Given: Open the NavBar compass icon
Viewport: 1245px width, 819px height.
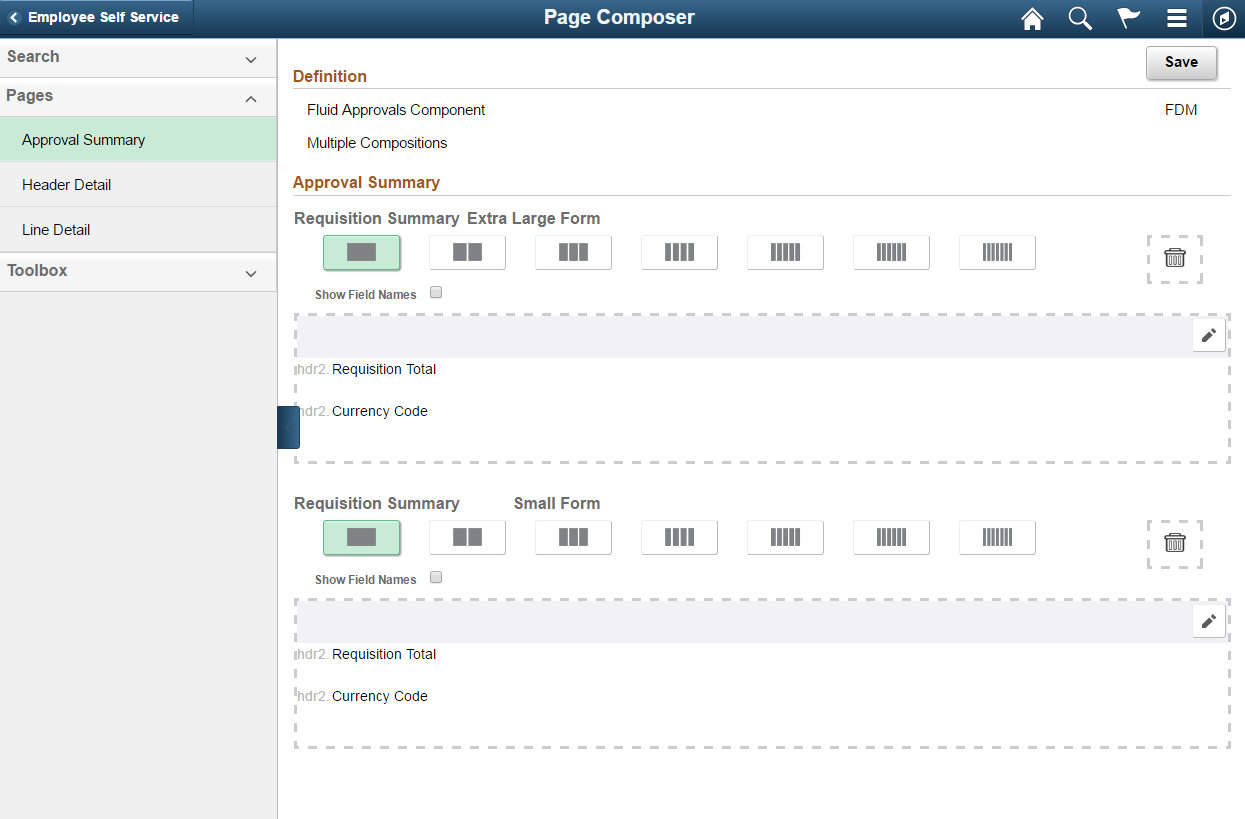Looking at the screenshot, I should [1224, 18].
